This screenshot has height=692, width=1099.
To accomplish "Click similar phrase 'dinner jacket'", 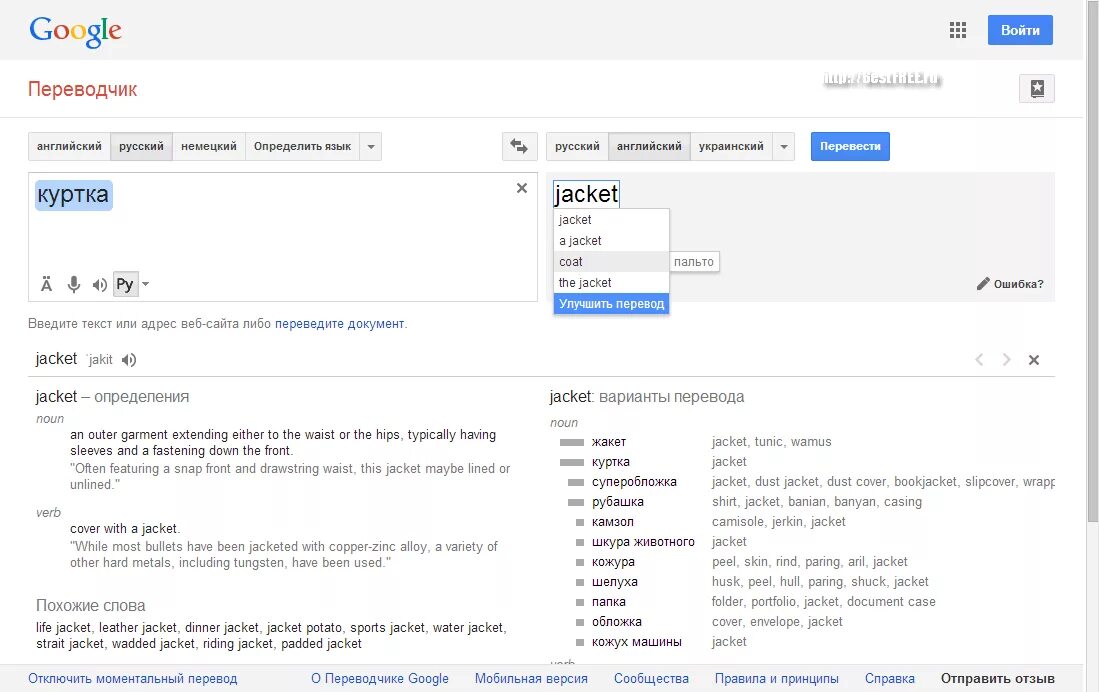I will [x=221, y=627].
